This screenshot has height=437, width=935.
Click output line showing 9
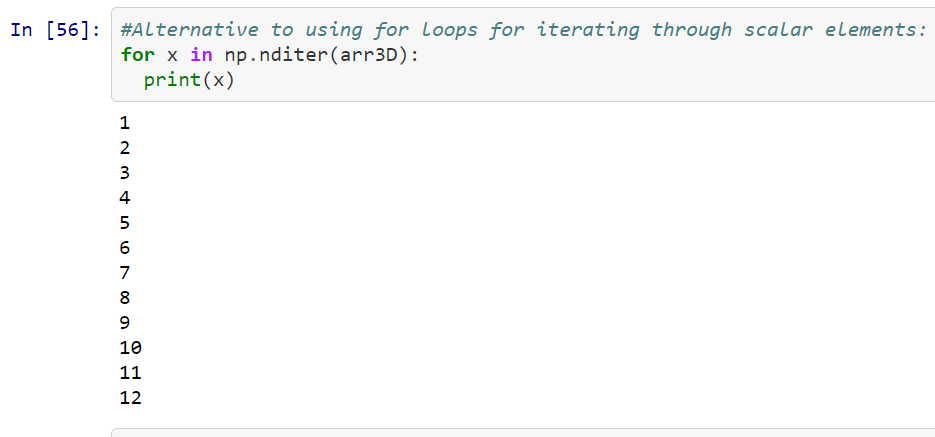[125, 323]
